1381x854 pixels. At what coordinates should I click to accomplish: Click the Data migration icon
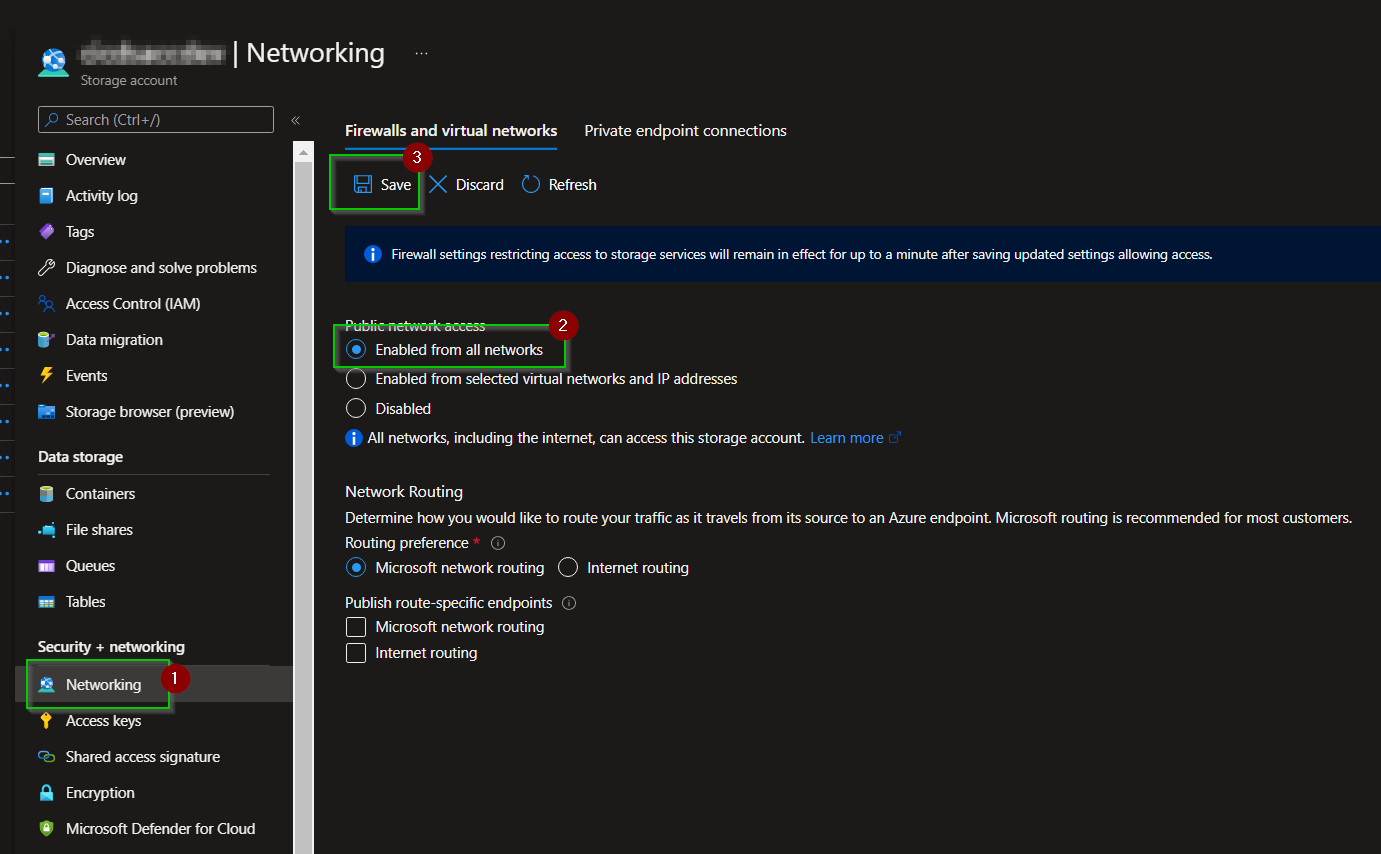46,340
